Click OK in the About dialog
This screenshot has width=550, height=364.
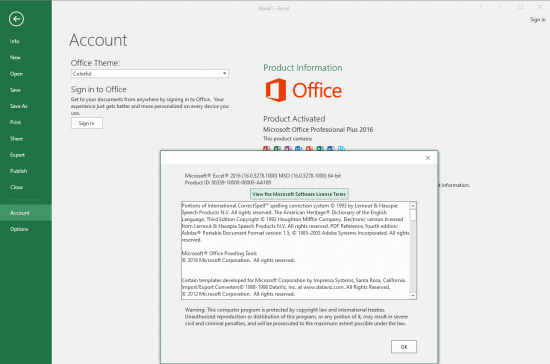(x=404, y=347)
